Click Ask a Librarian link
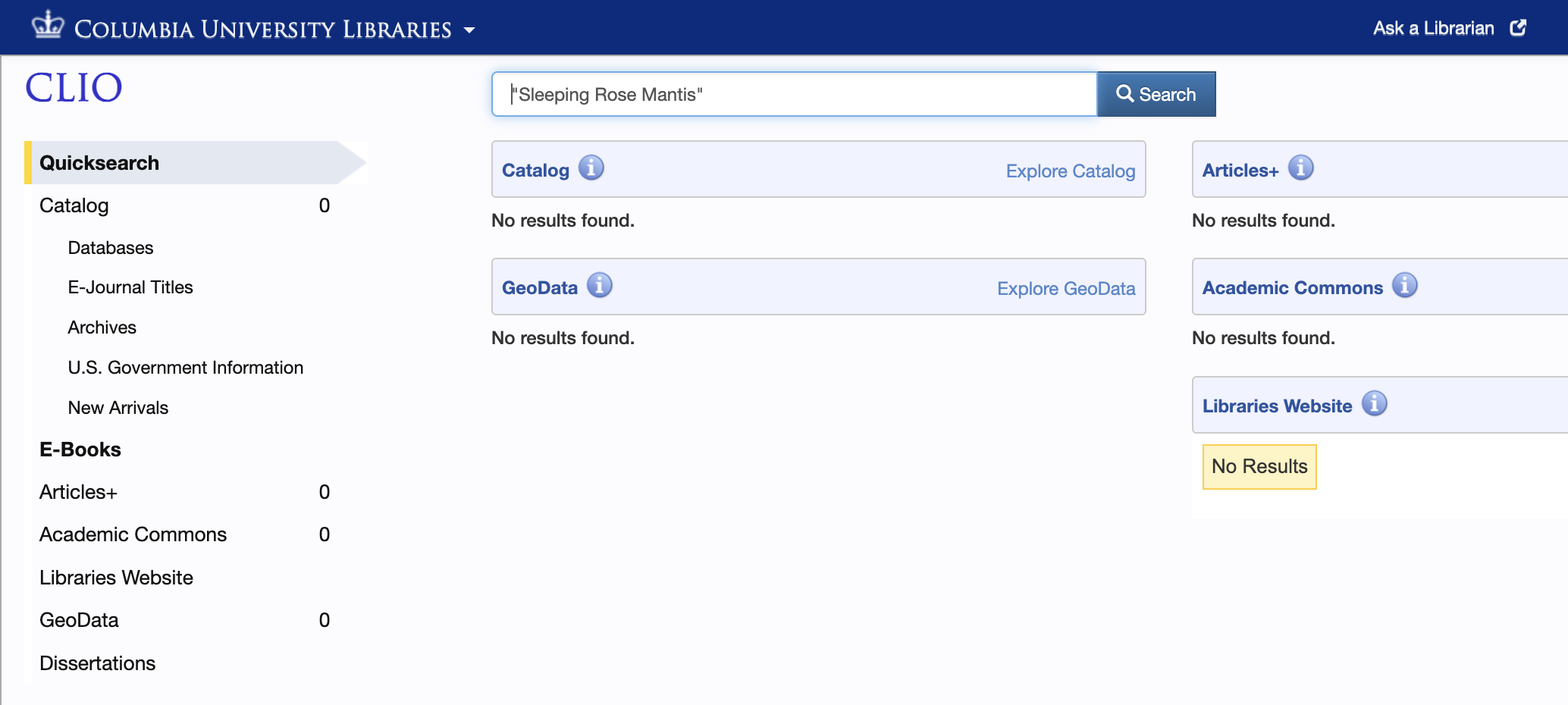This screenshot has height=705, width=1568. tap(1433, 28)
